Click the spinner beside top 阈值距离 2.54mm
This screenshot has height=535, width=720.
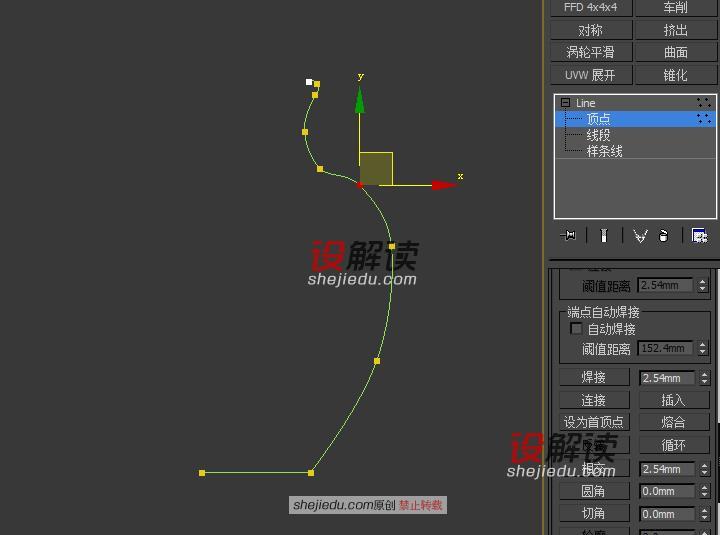point(703,285)
